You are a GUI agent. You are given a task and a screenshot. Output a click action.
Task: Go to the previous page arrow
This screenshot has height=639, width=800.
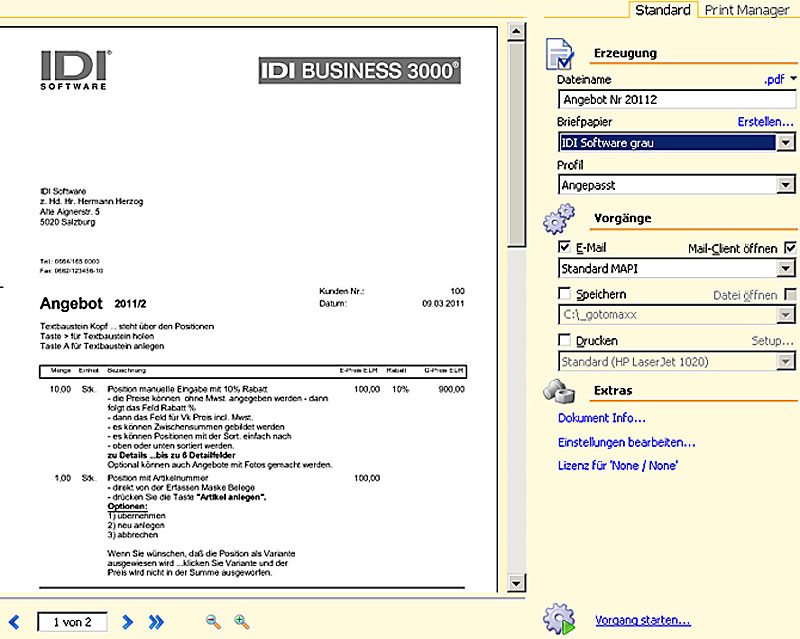(14, 622)
